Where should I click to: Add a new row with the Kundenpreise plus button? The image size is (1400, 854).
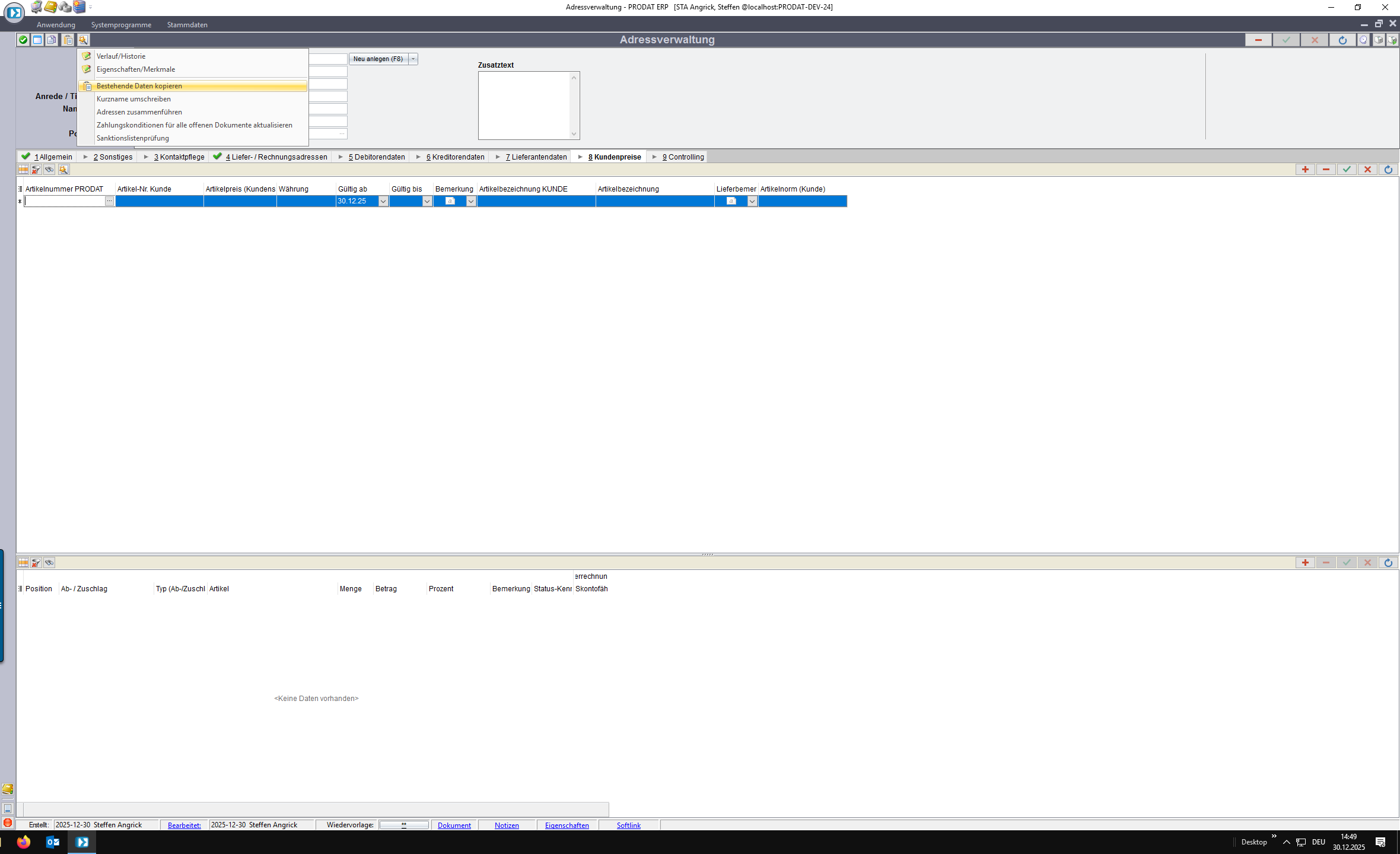1305,170
